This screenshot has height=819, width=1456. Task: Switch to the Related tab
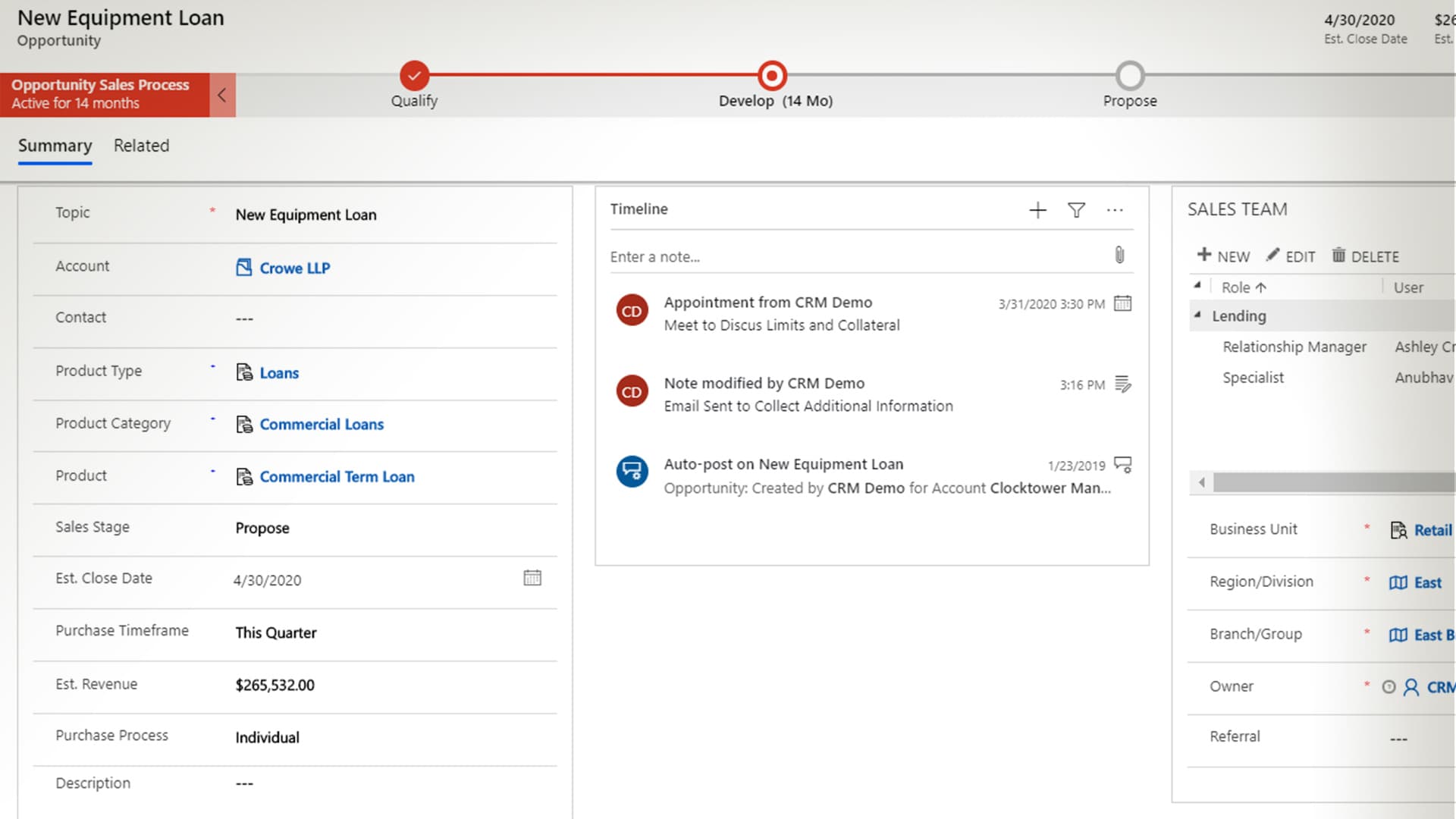pos(141,146)
